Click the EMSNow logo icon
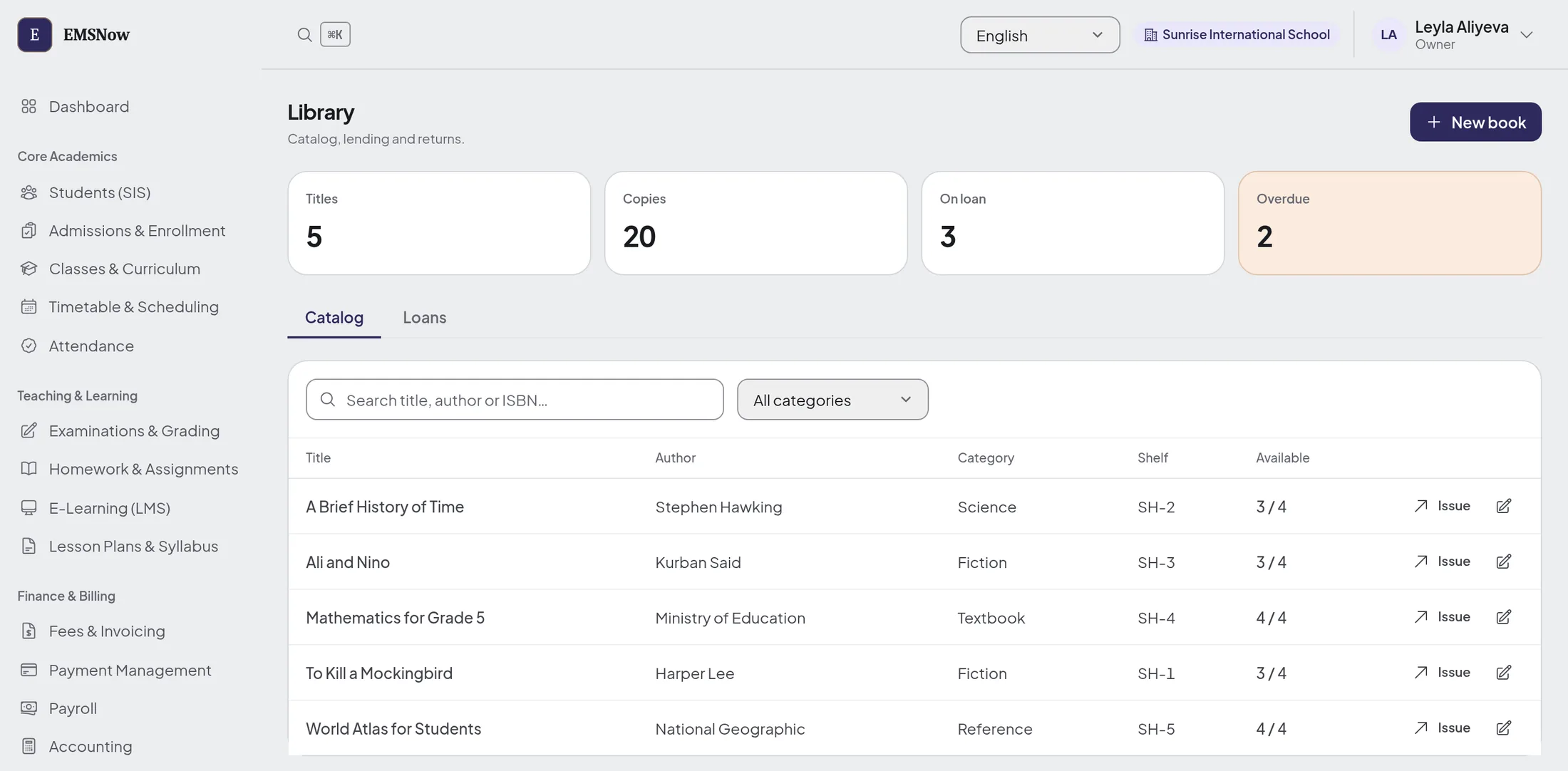The width and height of the screenshot is (1568, 771). [x=34, y=34]
